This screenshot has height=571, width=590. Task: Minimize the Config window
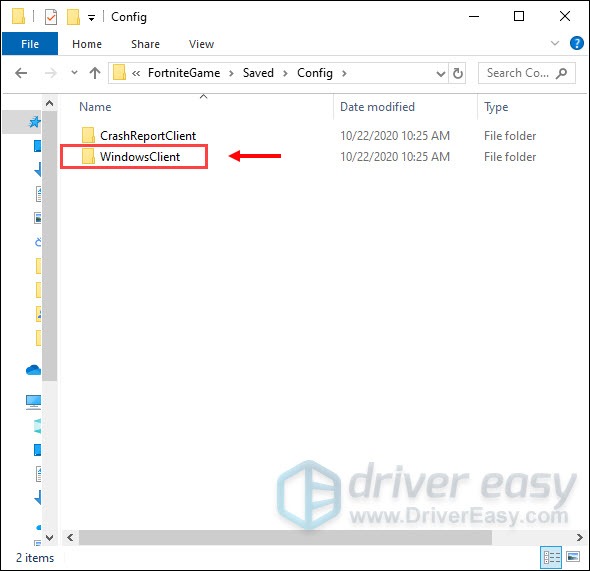pos(474,17)
